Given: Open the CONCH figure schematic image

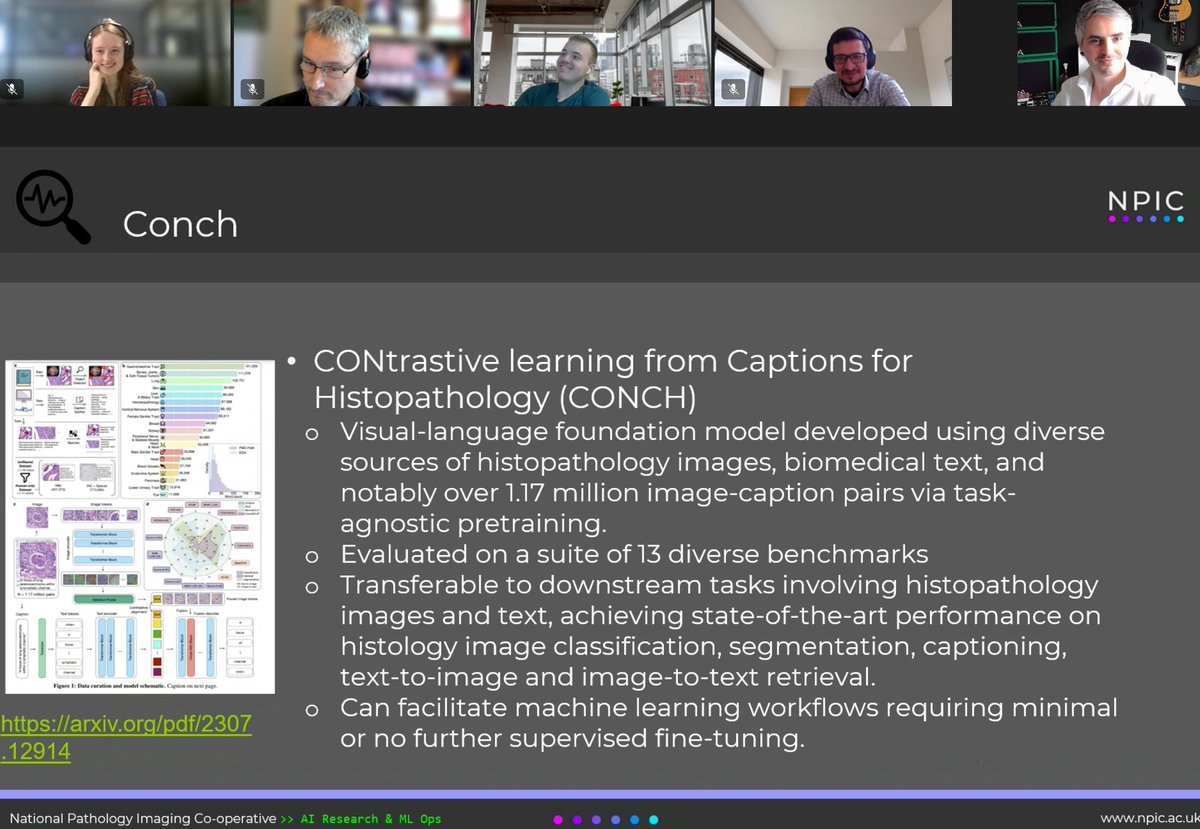Looking at the screenshot, I should click(x=140, y=527).
